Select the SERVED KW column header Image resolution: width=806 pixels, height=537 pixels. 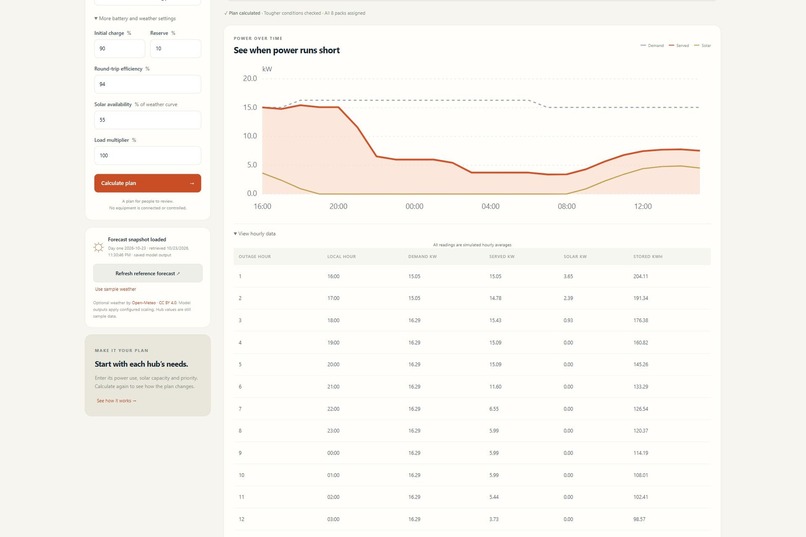pos(502,256)
